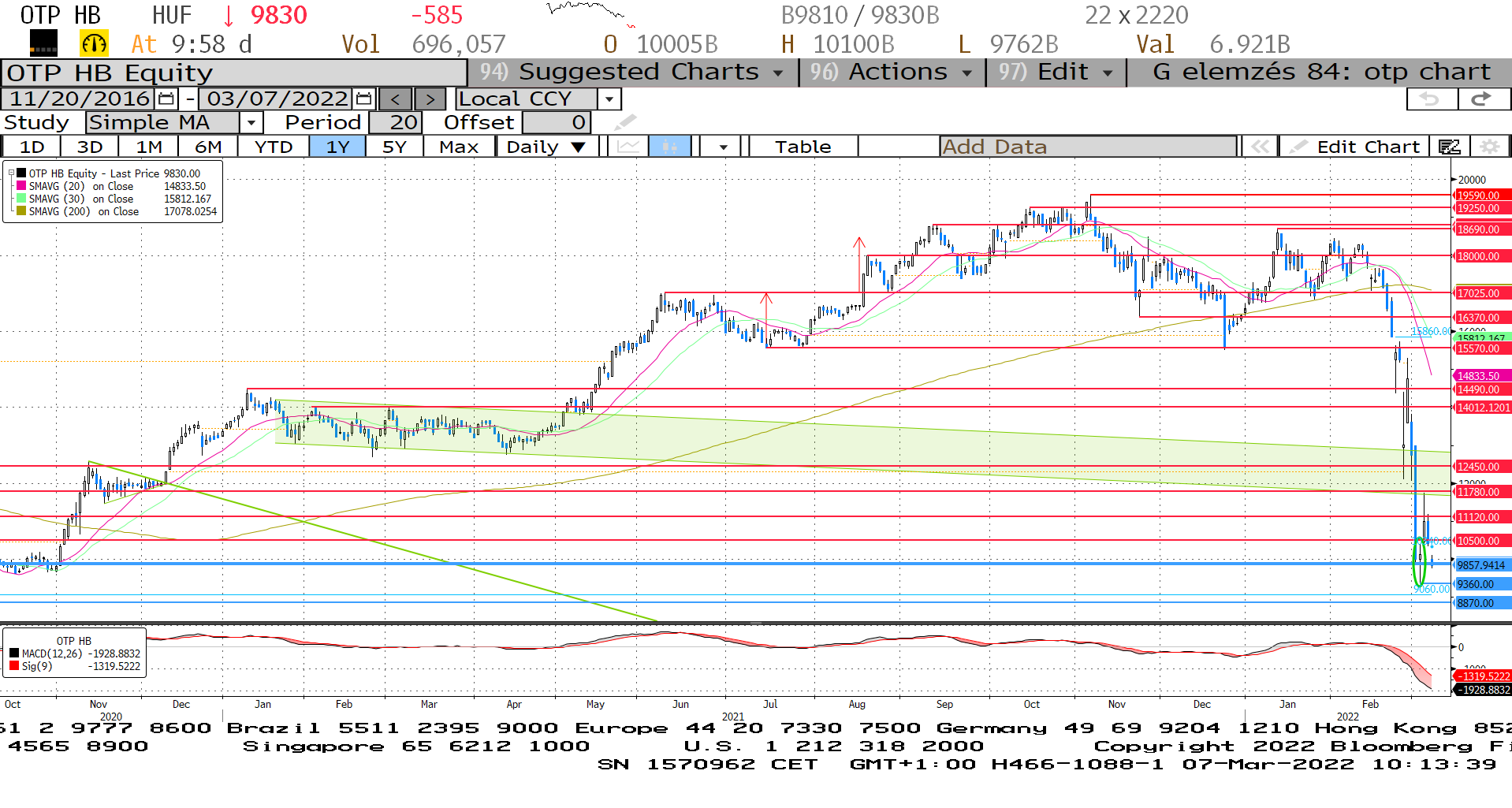Click the Period value field showing 20
This screenshot has width=1512, height=808.
coord(396,122)
